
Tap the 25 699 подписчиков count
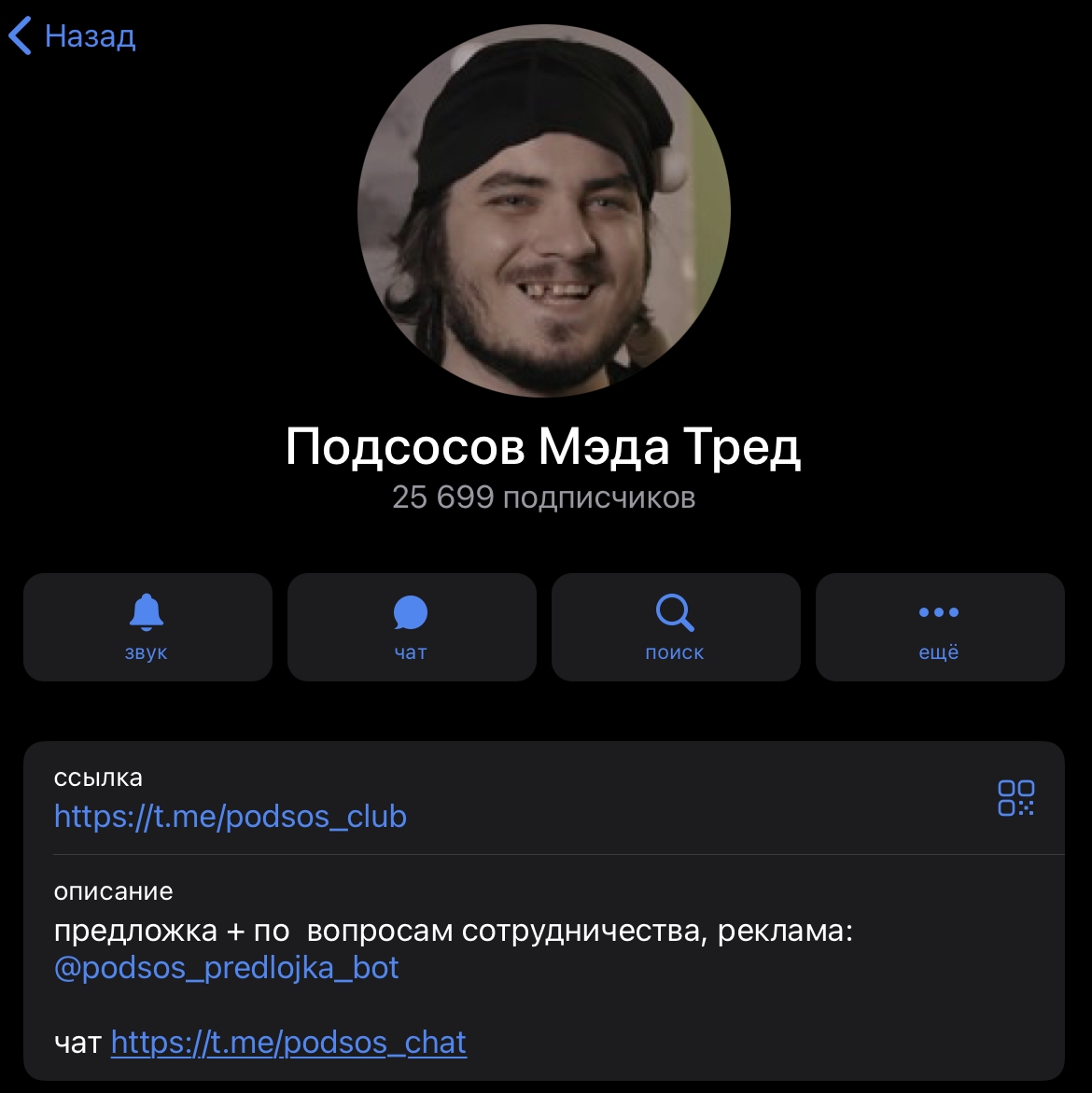click(543, 497)
